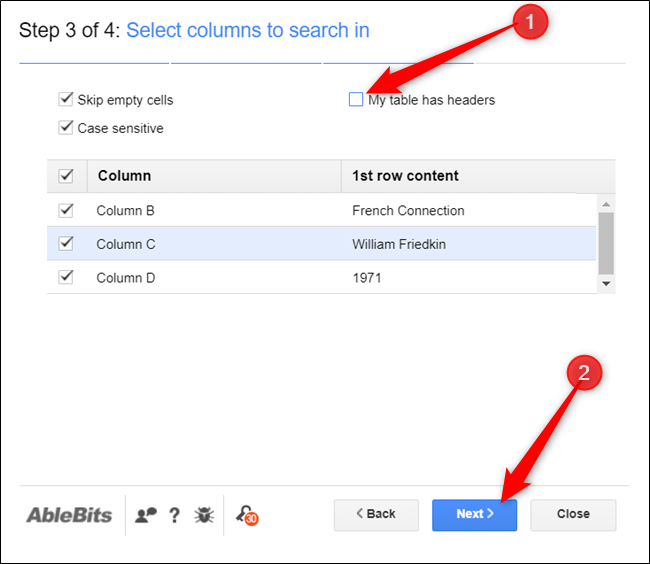The image size is (650, 564).
Task: Click the AbleBits logo
Action: tap(68, 515)
